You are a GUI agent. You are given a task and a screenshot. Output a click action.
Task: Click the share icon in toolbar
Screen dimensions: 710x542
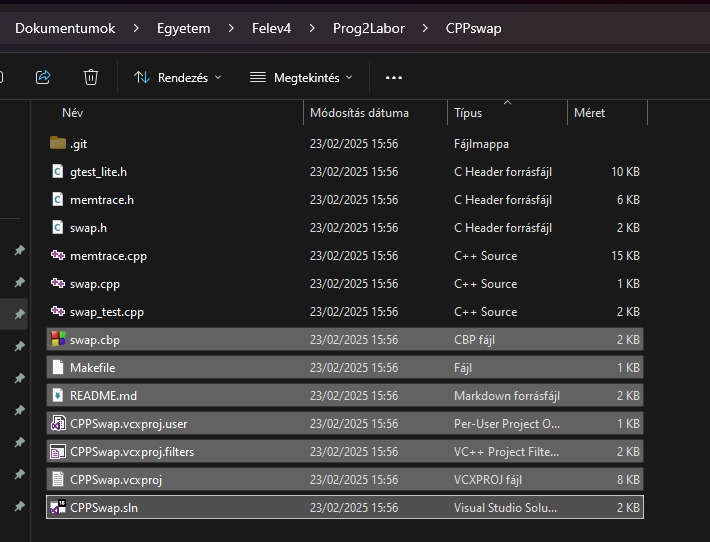click(43, 77)
